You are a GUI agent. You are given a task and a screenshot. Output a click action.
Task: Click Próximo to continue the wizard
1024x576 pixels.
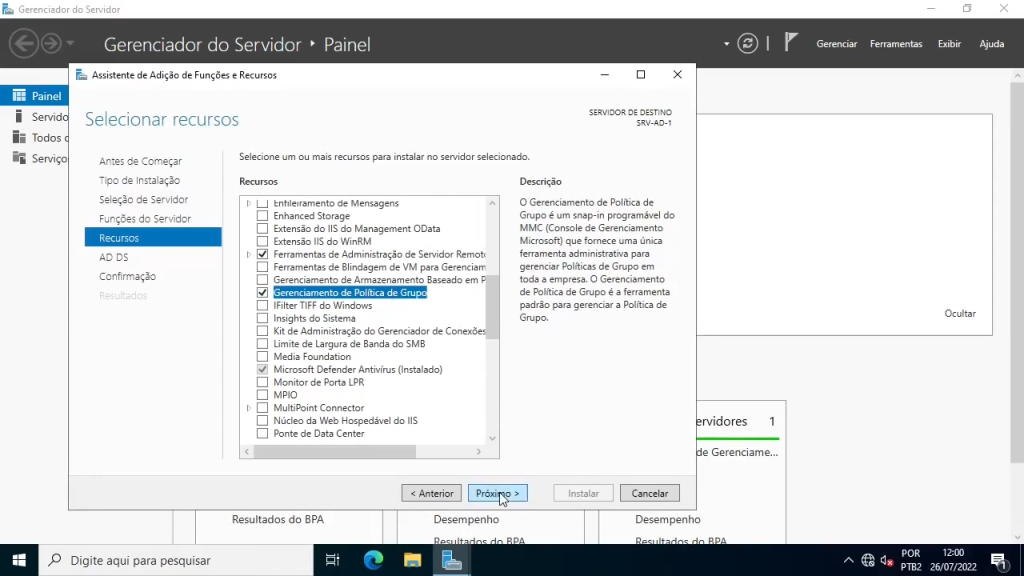(x=498, y=494)
